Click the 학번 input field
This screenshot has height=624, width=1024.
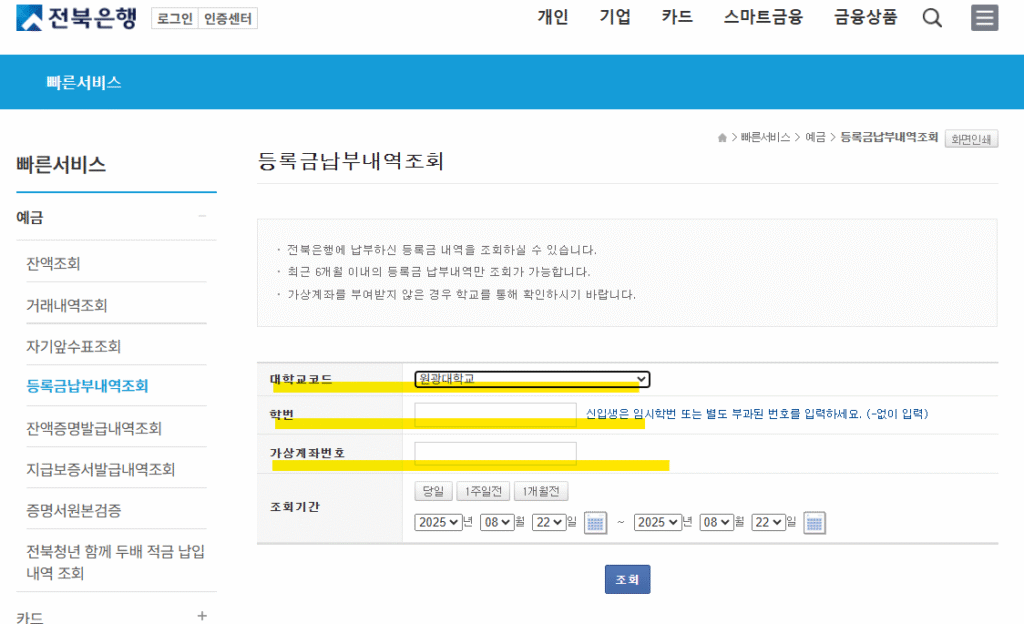point(495,414)
